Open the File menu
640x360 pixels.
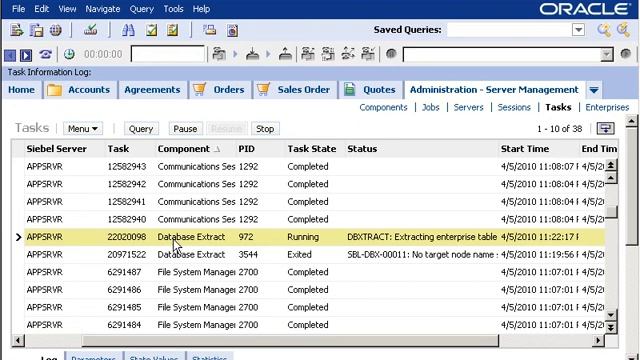point(18,9)
